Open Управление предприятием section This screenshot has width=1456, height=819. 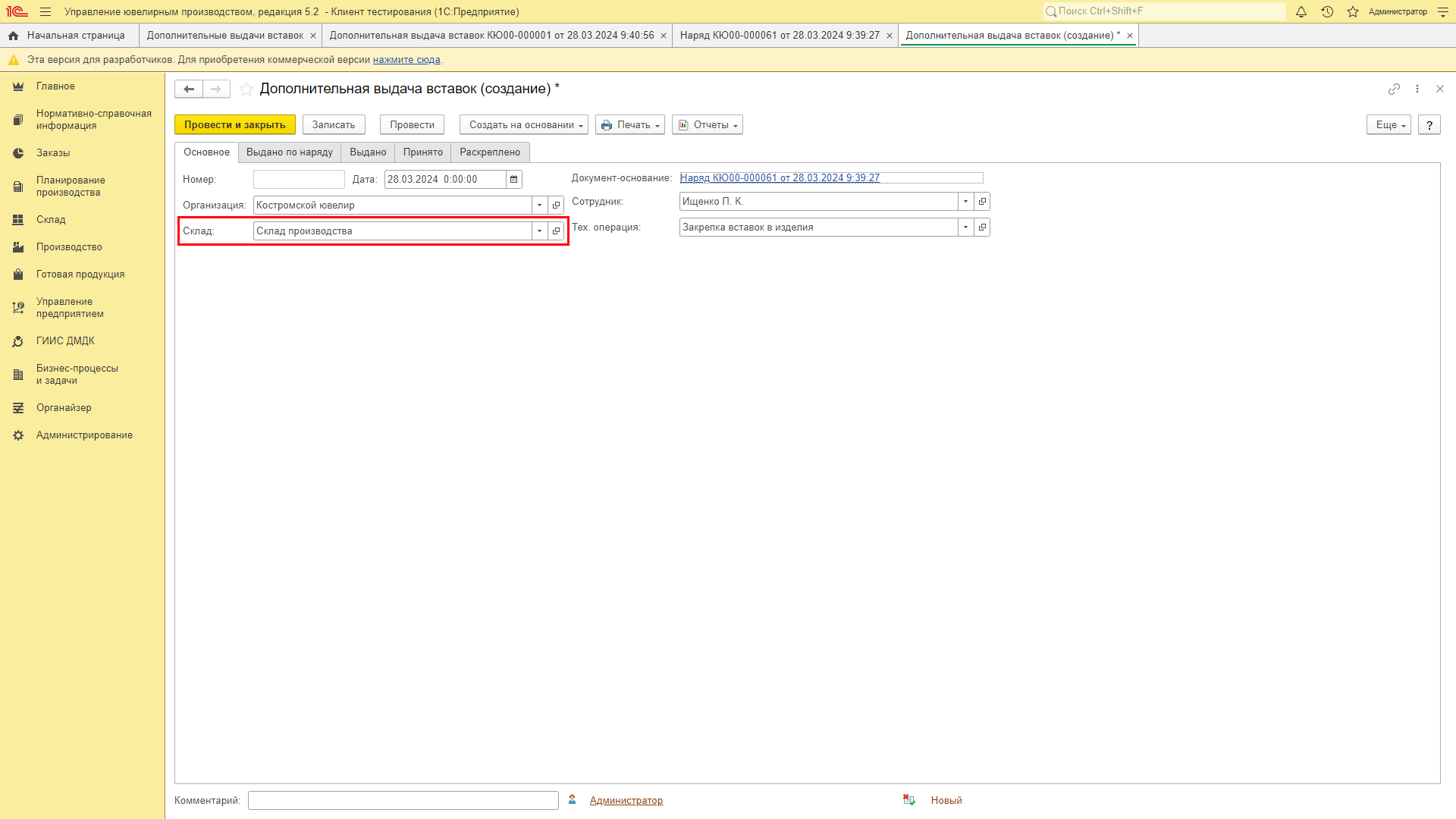coord(83,308)
